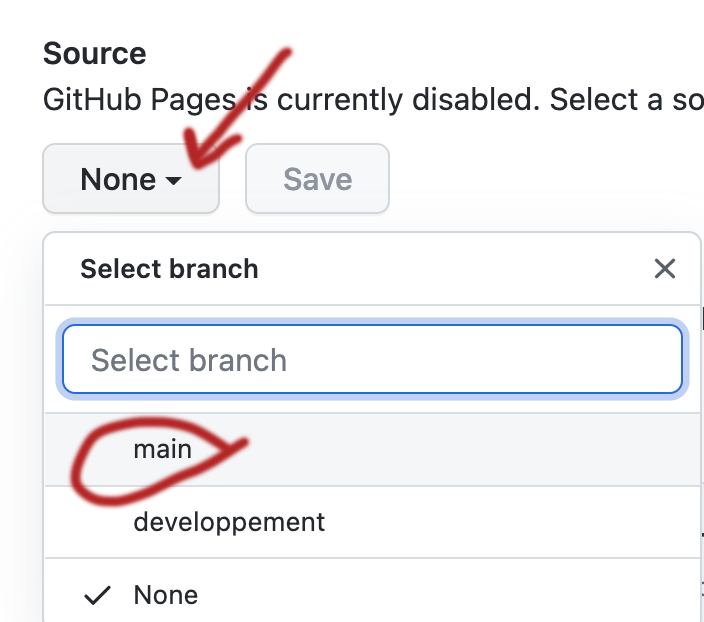Click the Select branch placeholder text
This screenshot has width=704, height=622.
tap(189, 360)
